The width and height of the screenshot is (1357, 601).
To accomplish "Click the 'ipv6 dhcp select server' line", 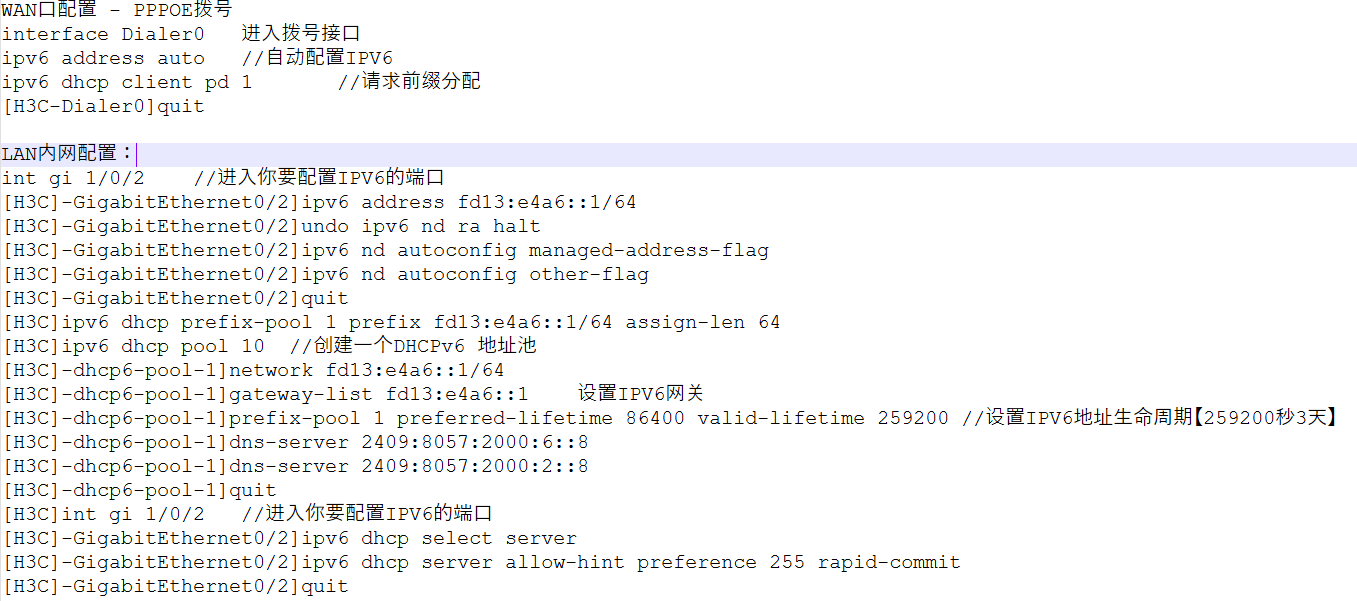I will click(x=438, y=538).
